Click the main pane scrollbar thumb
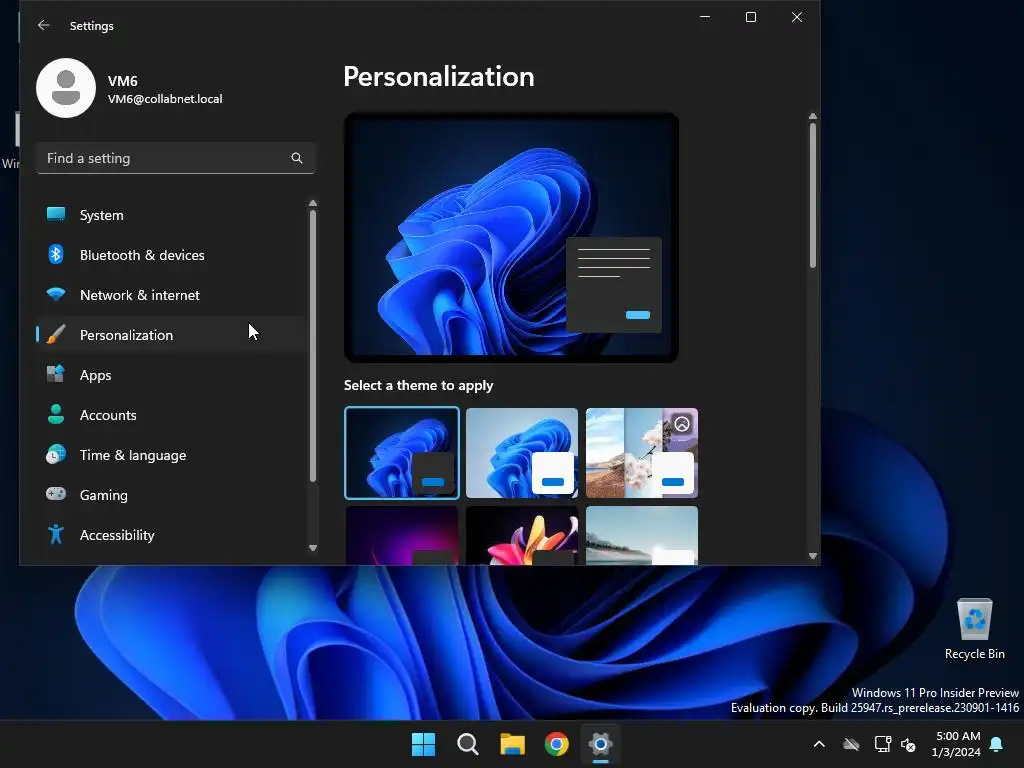Image resolution: width=1024 pixels, height=768 pixels. tap(813, 195)
